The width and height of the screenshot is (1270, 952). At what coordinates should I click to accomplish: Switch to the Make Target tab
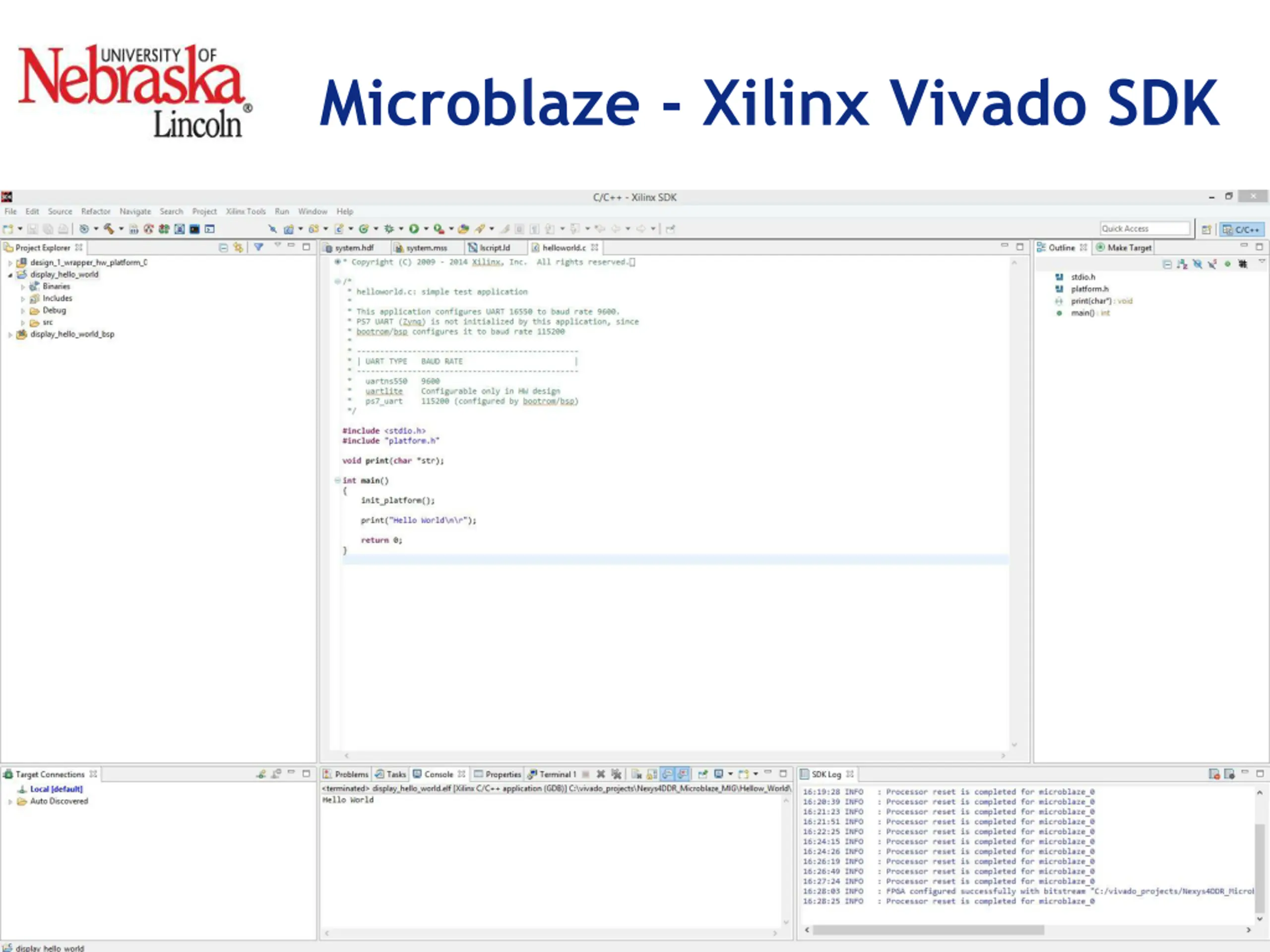(x=1124, y=247)
